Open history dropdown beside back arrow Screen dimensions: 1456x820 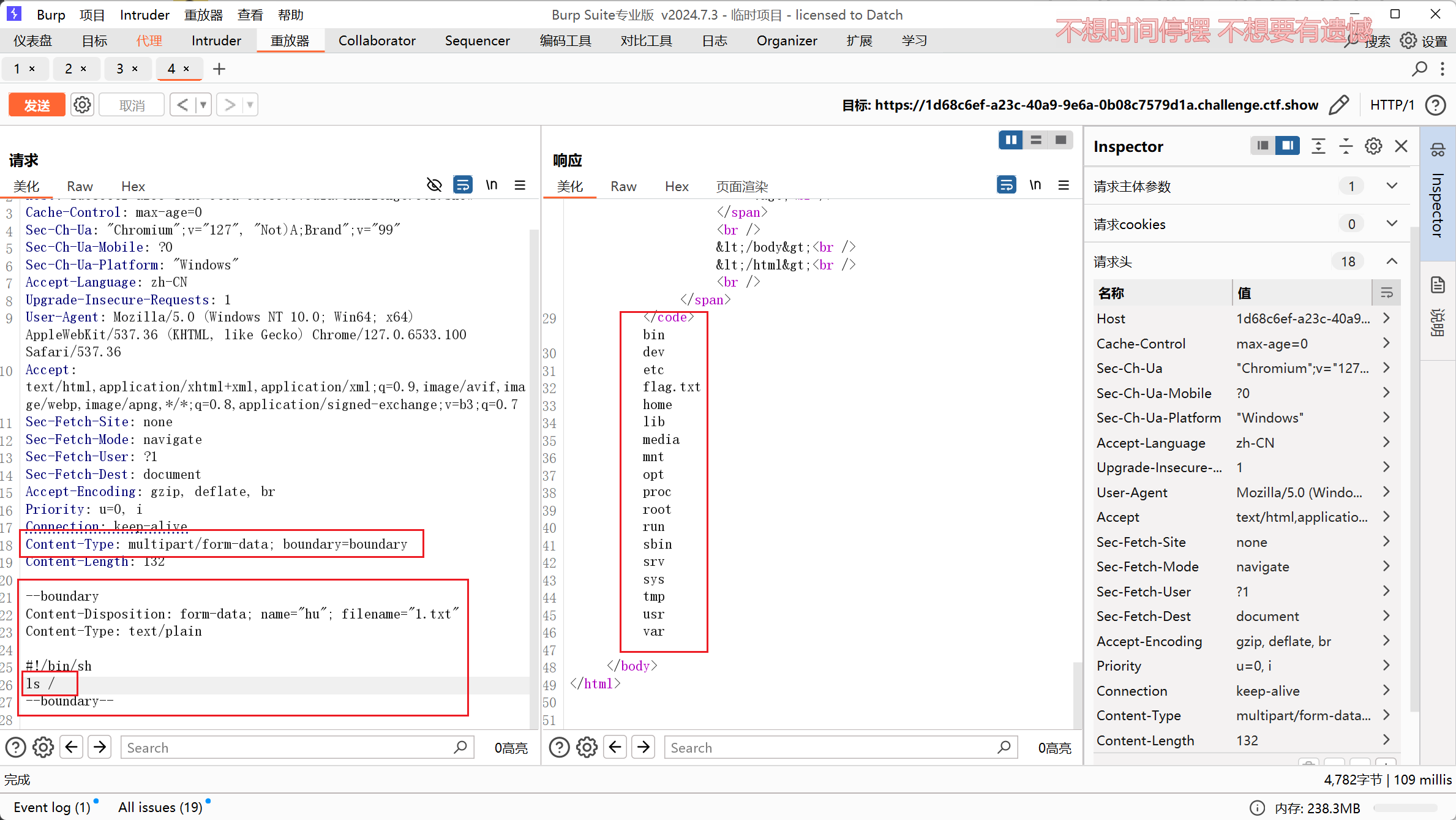coord(203,105)
